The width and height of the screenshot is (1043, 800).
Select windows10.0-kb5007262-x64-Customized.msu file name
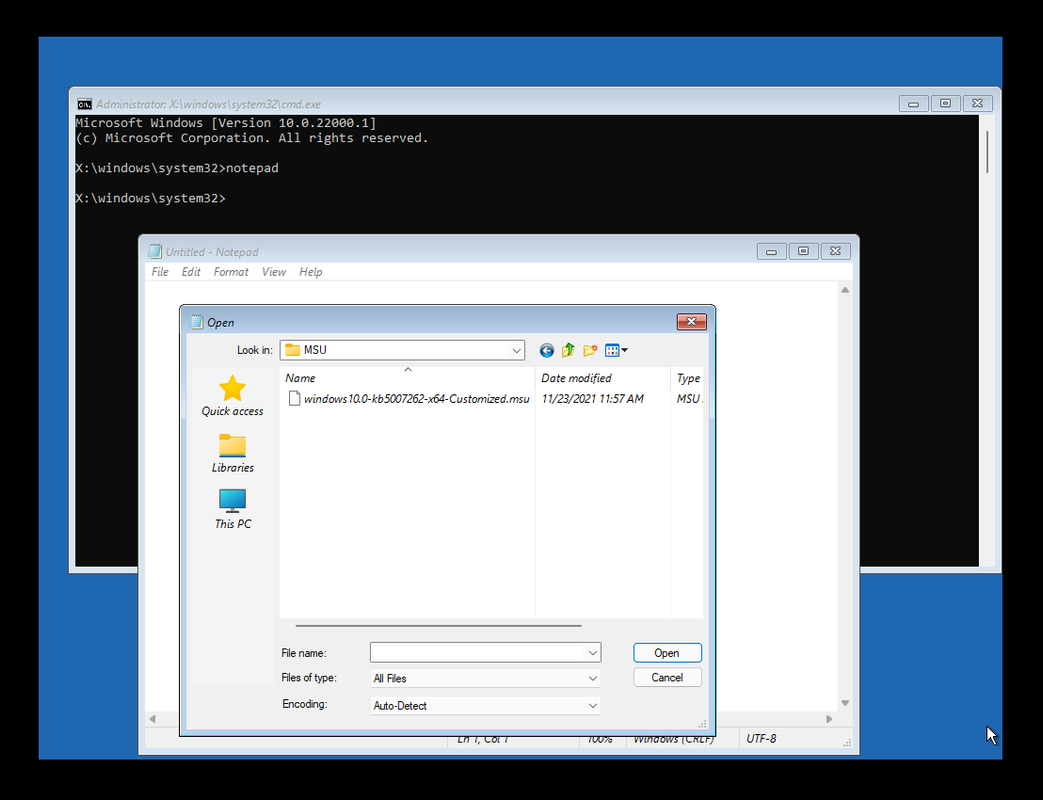(x=416, y=399)
